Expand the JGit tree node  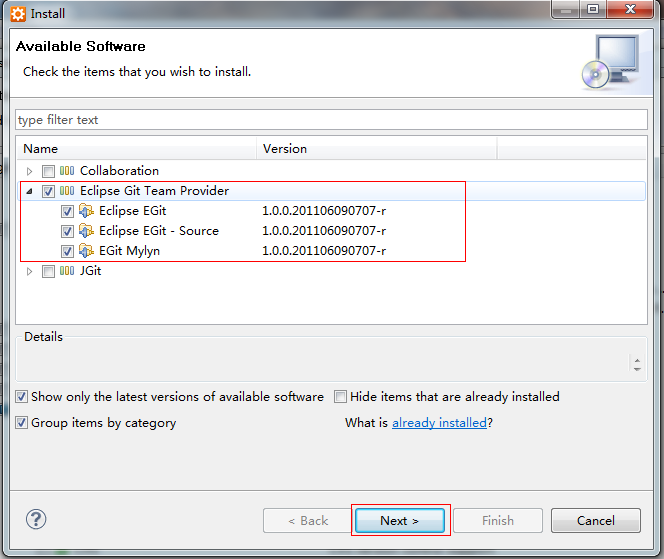[29, 271]
